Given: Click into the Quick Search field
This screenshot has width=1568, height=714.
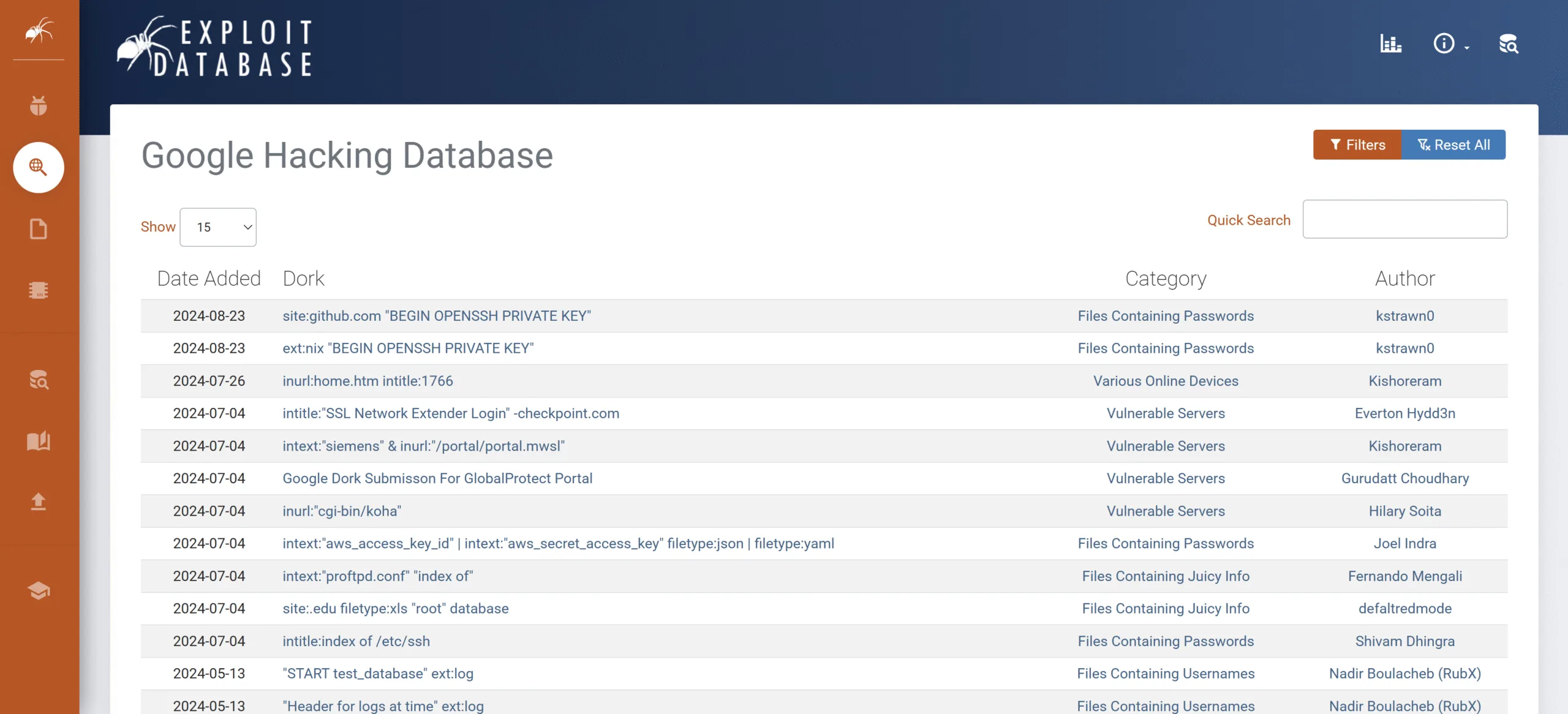Looking at the screenshot, I should (1404, 219).
